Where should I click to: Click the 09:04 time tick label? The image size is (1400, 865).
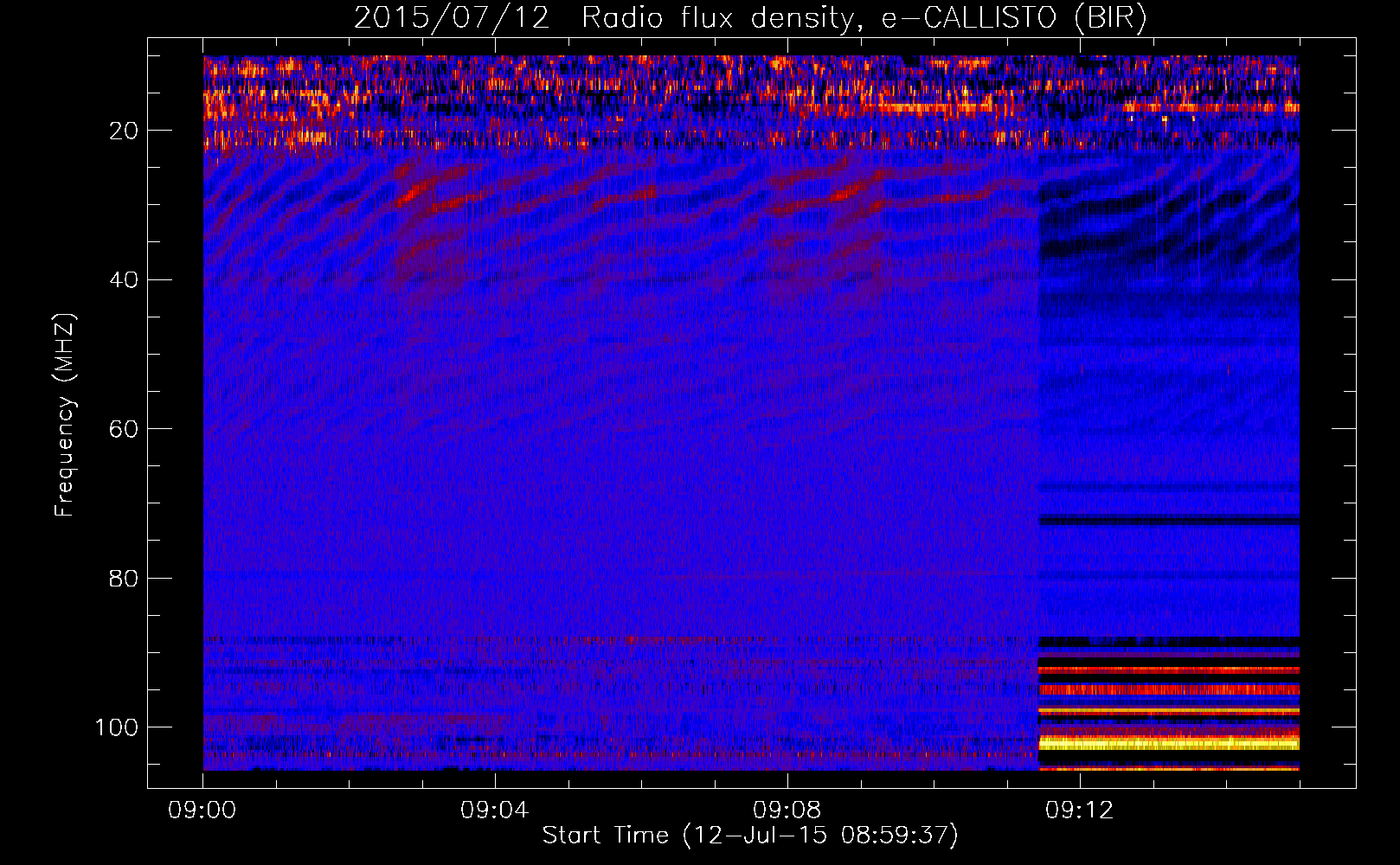(x=495, y=811)
